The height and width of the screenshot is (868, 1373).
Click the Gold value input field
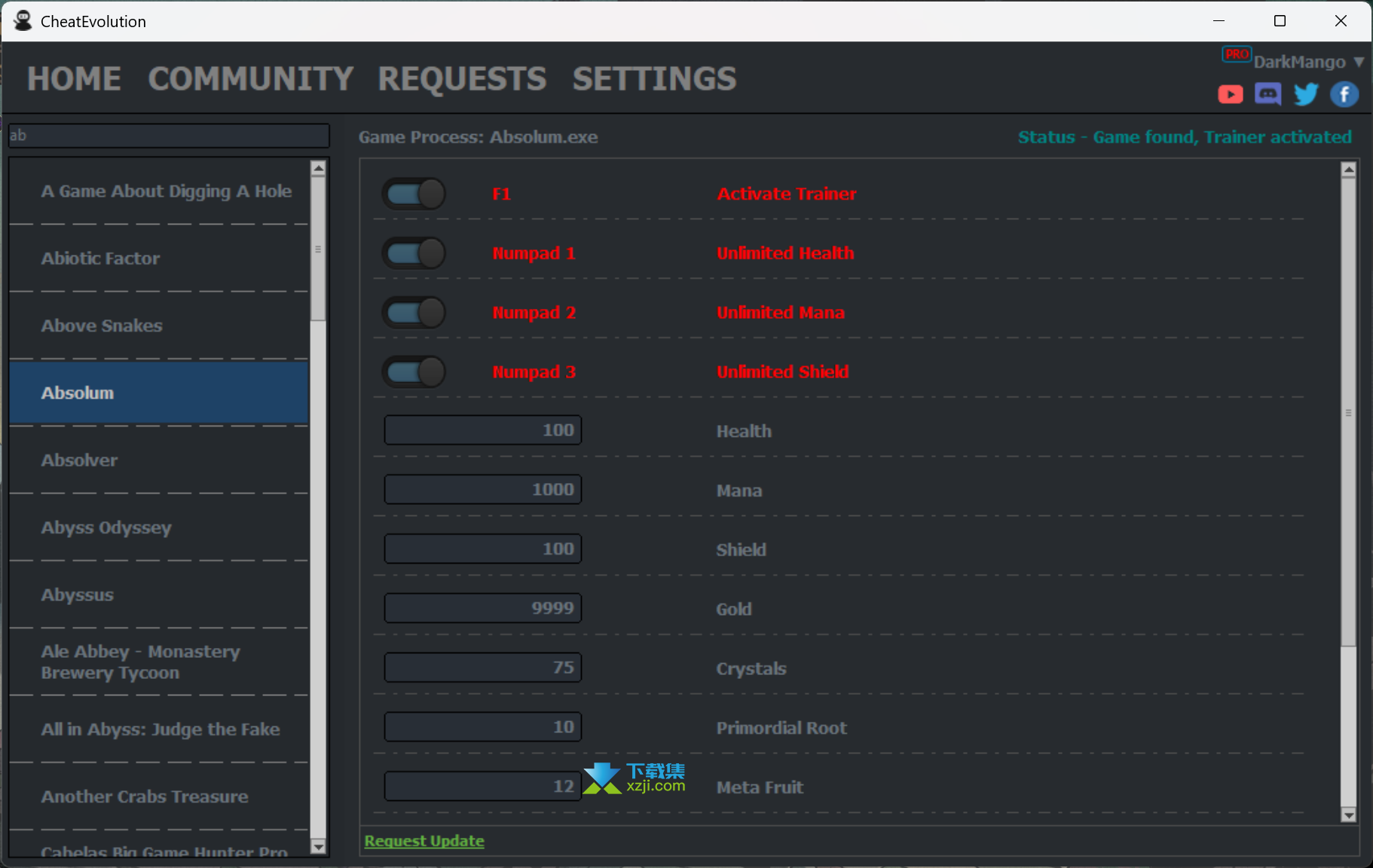[x=482, y=608]
